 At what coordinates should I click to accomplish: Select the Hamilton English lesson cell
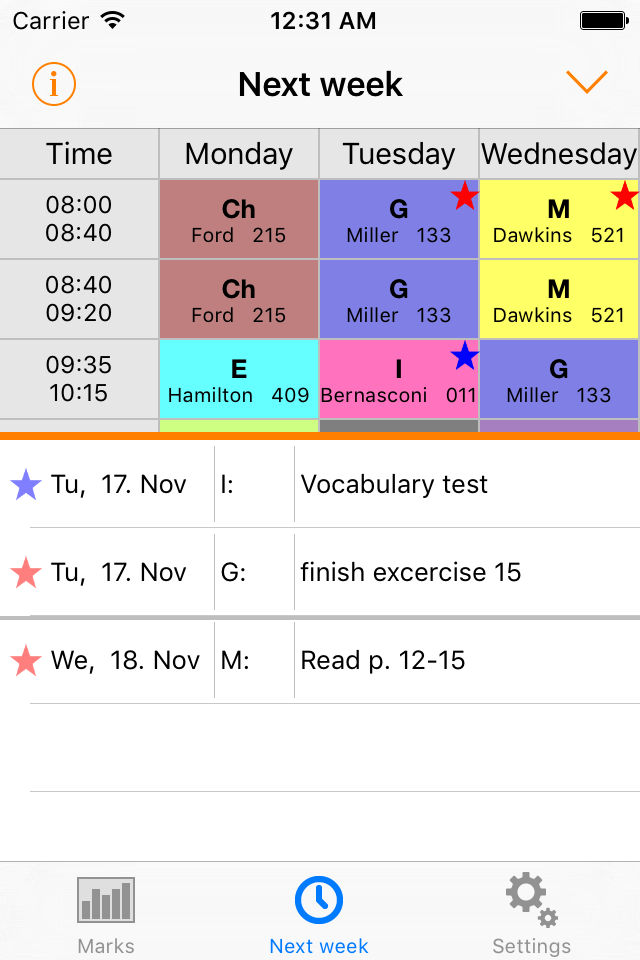[239, 380]
